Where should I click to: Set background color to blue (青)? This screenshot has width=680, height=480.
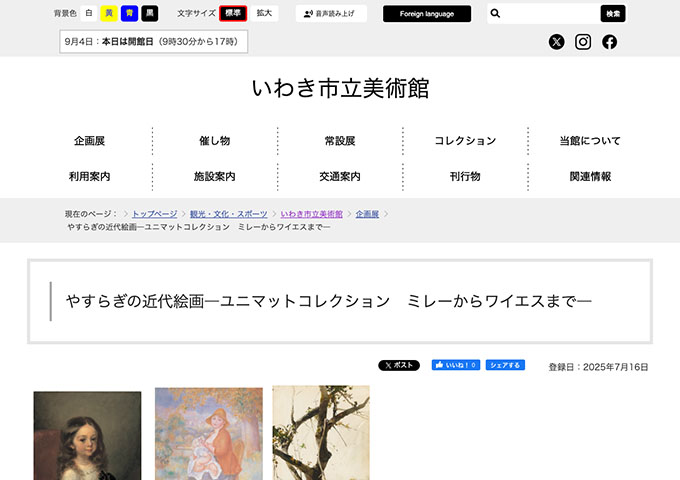129,13
